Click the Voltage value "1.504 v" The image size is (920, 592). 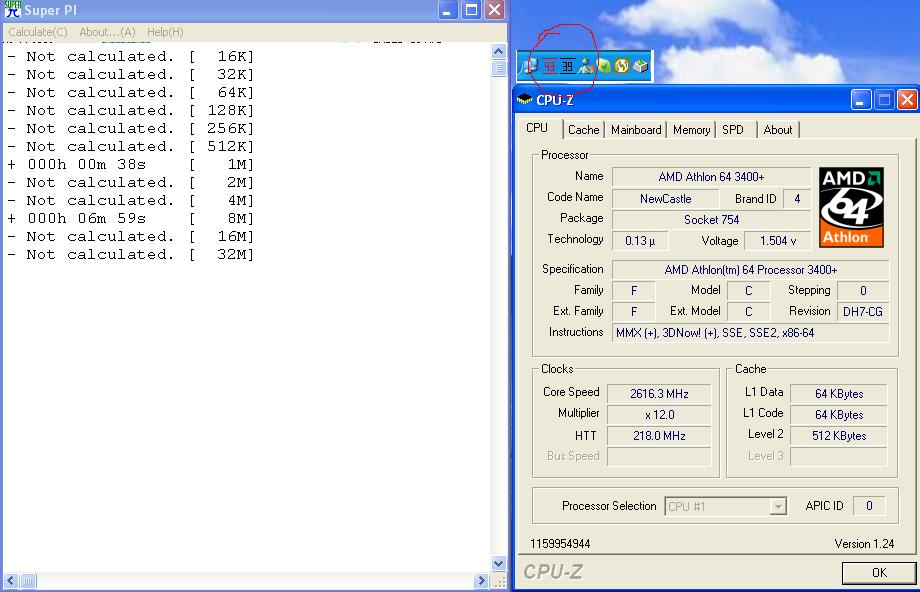(777, 241)
